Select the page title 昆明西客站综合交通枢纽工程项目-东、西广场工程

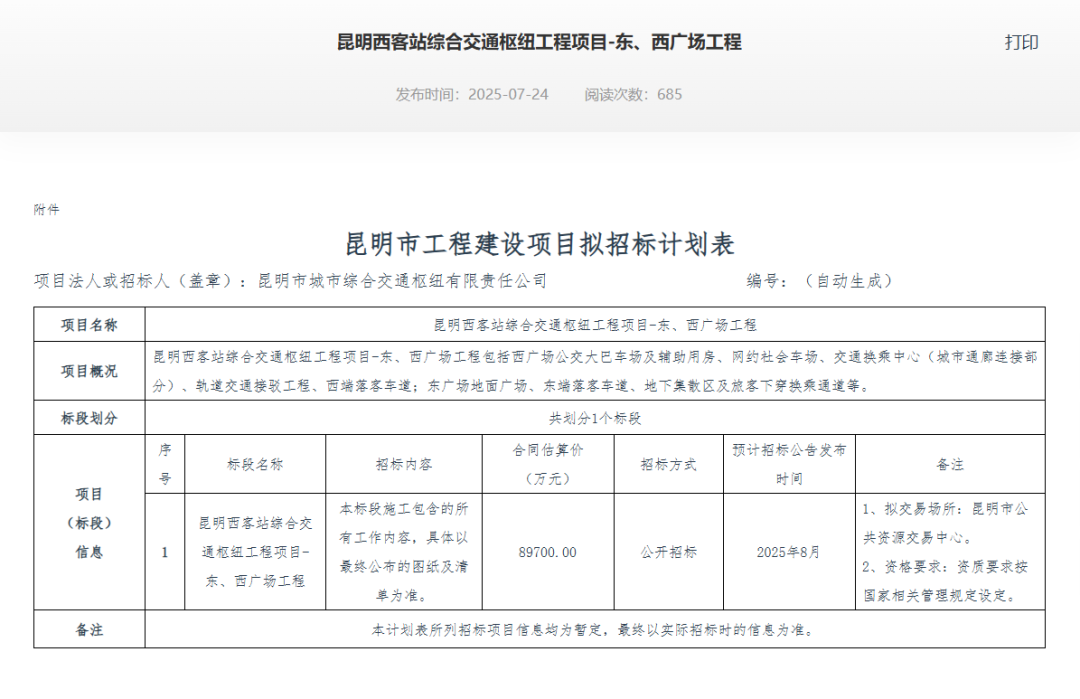(x=539, y=43)
